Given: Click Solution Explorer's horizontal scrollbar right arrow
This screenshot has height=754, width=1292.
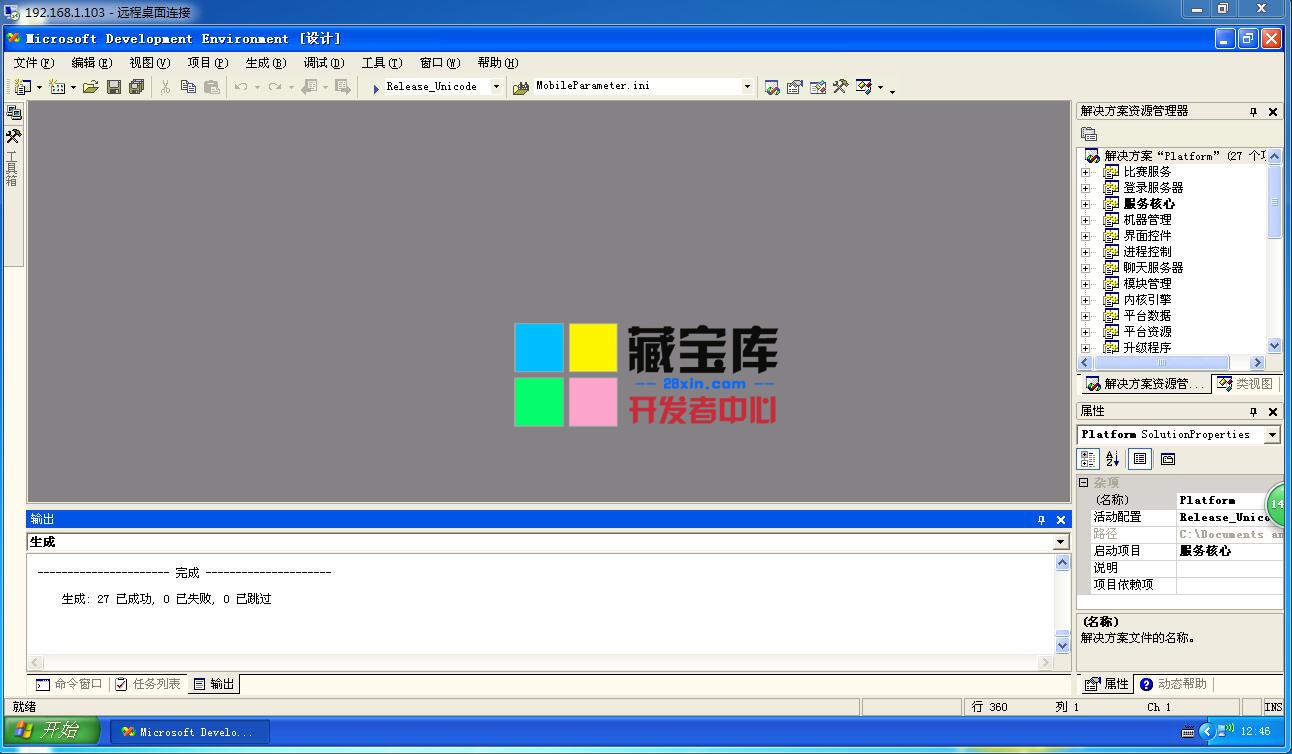Looking at the screenshot, I should (1258, 363).
